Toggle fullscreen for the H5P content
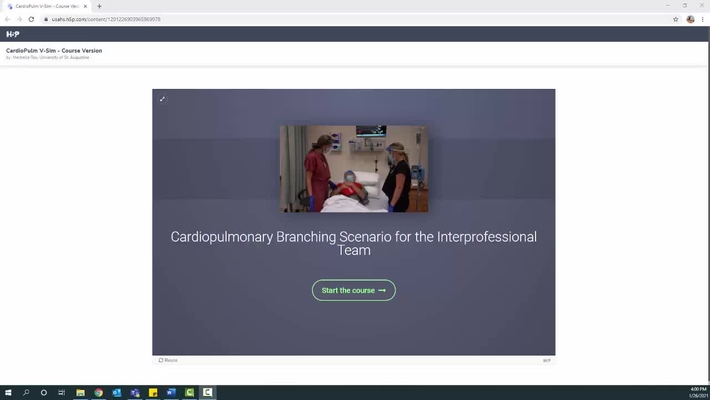 [162, 99]
